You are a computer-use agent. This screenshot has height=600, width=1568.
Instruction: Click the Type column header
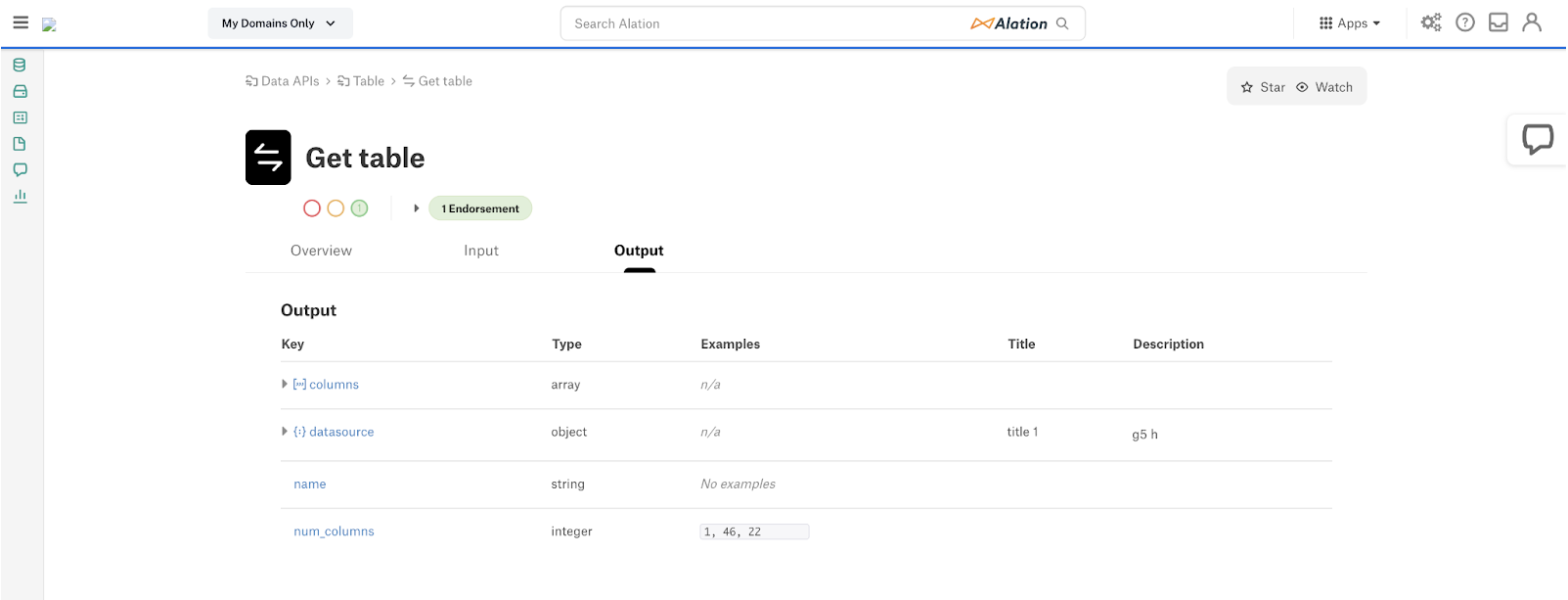click(x=566, y=345)
